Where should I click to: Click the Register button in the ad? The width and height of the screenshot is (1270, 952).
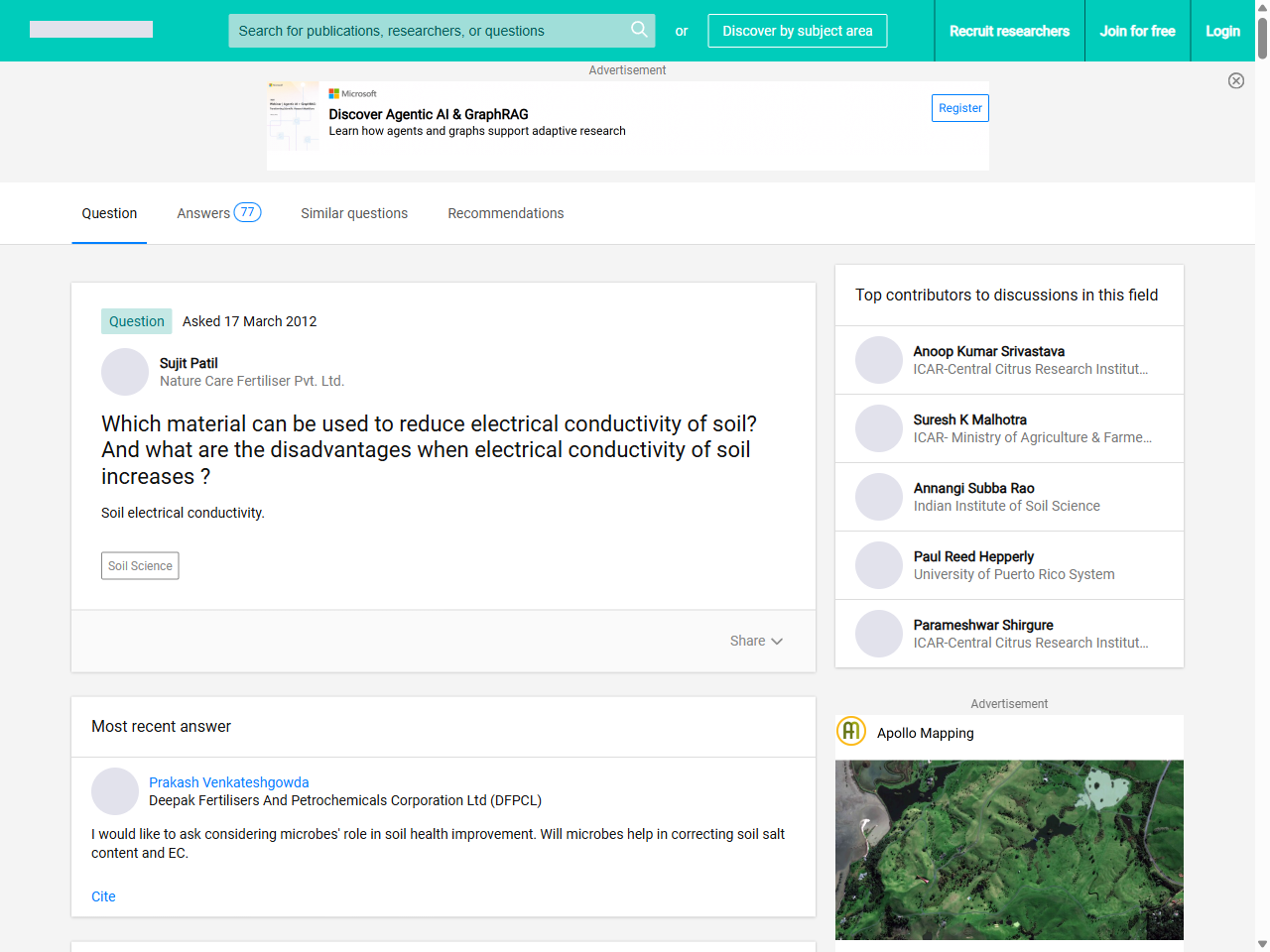pyautogui.click(x=959, y=107)
